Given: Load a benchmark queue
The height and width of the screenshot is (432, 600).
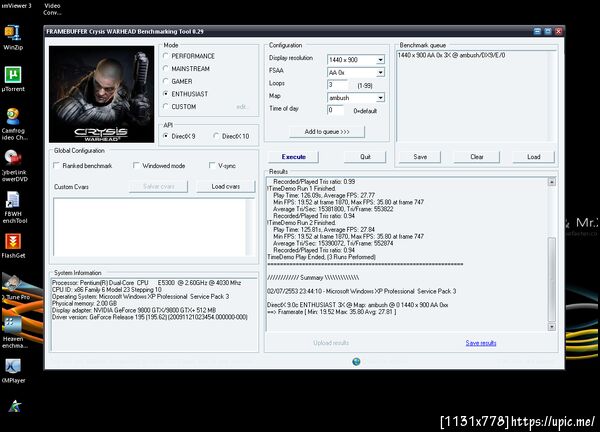Looking at the screenshot, I should pos(533,157).
